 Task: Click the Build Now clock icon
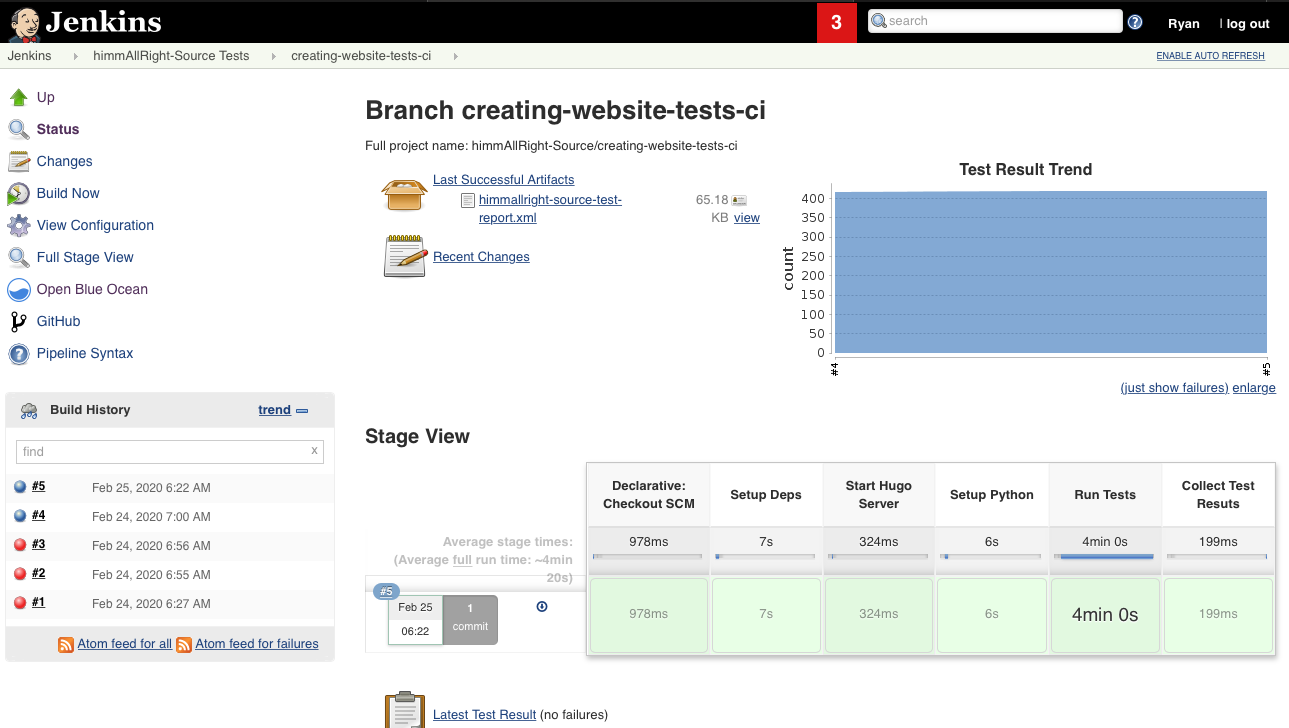[18, 193]
